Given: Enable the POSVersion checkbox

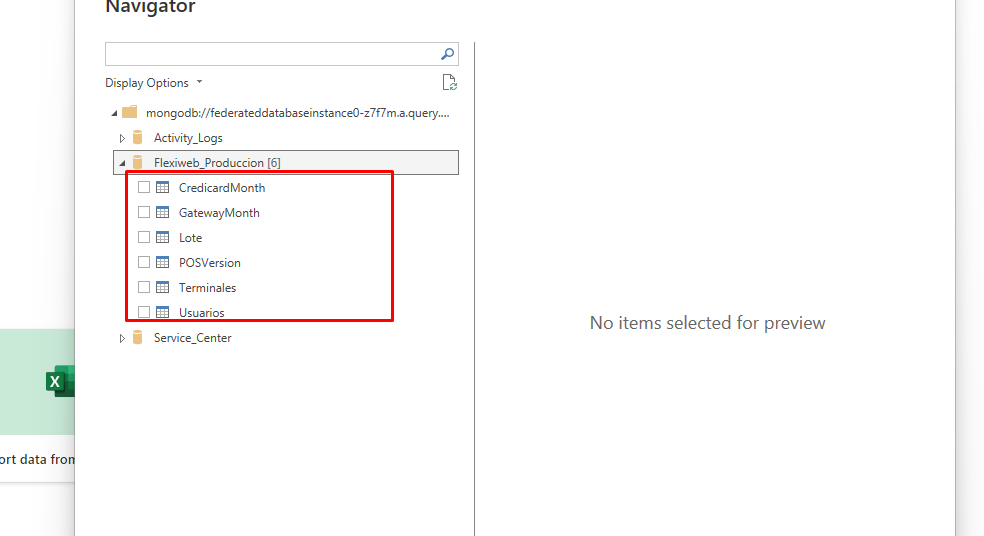Looking at the screenshot, I should click(144, 262).
